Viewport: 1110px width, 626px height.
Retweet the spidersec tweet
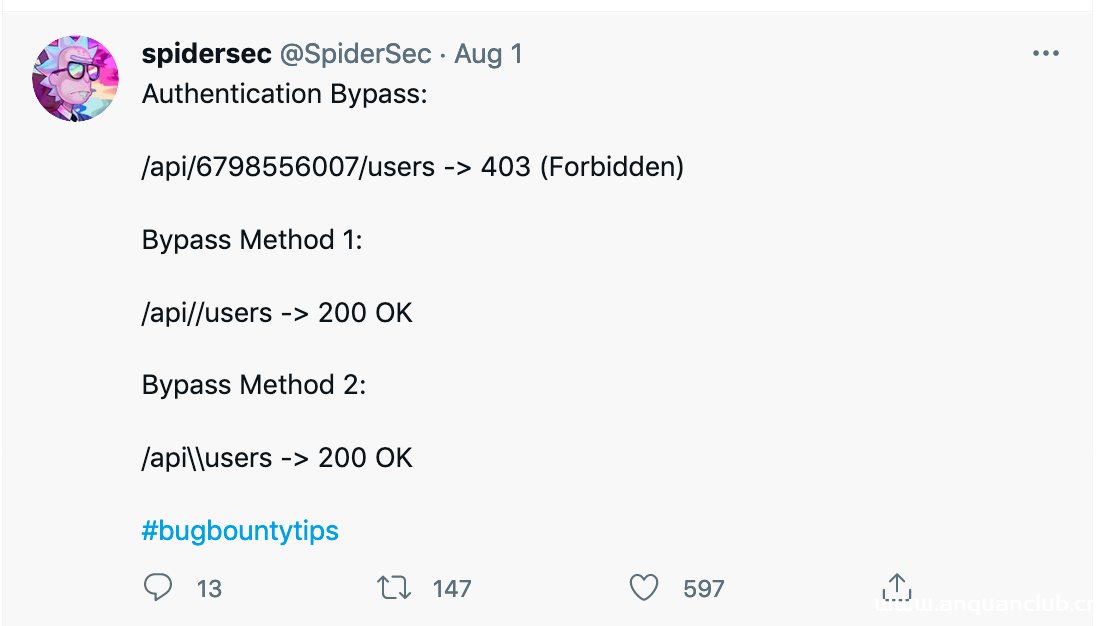pos(394,588)
